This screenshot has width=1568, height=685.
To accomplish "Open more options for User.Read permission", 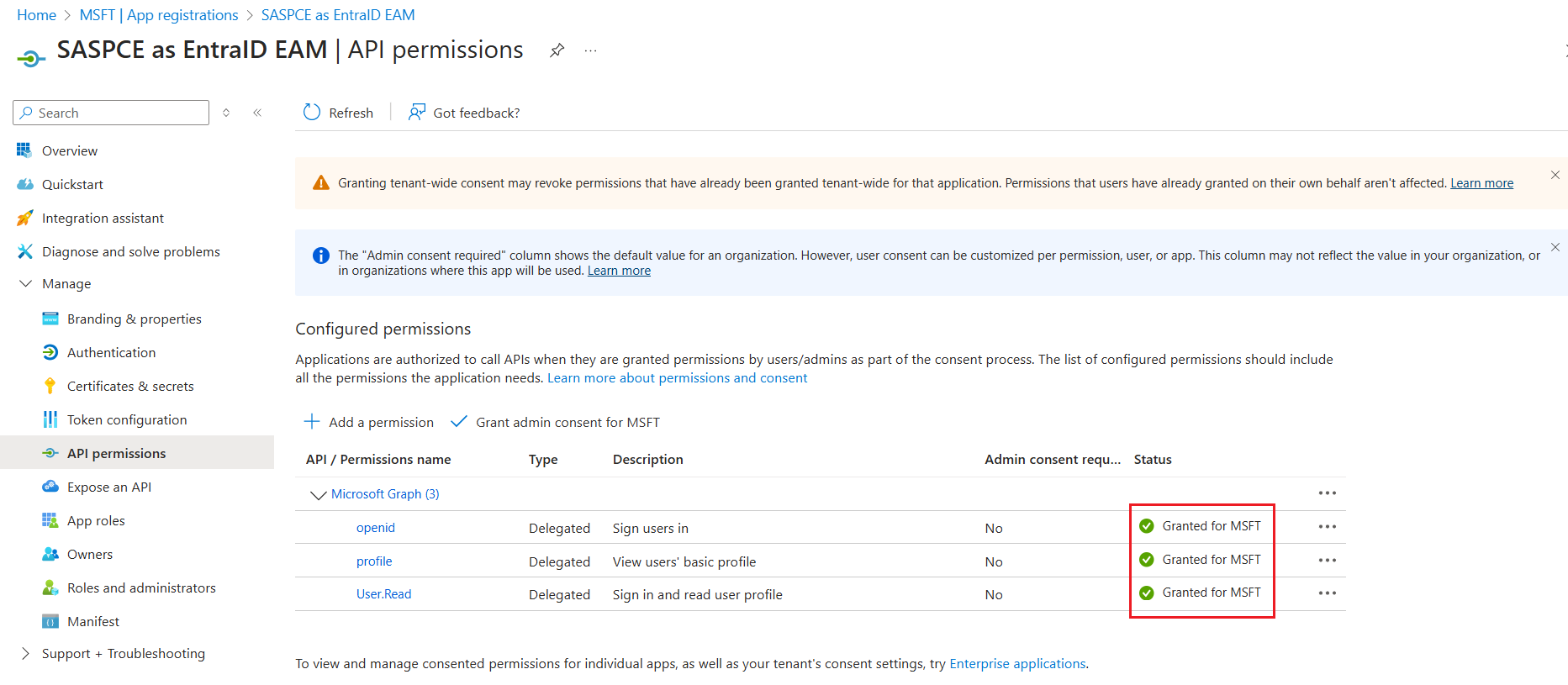I will 1327,593.
